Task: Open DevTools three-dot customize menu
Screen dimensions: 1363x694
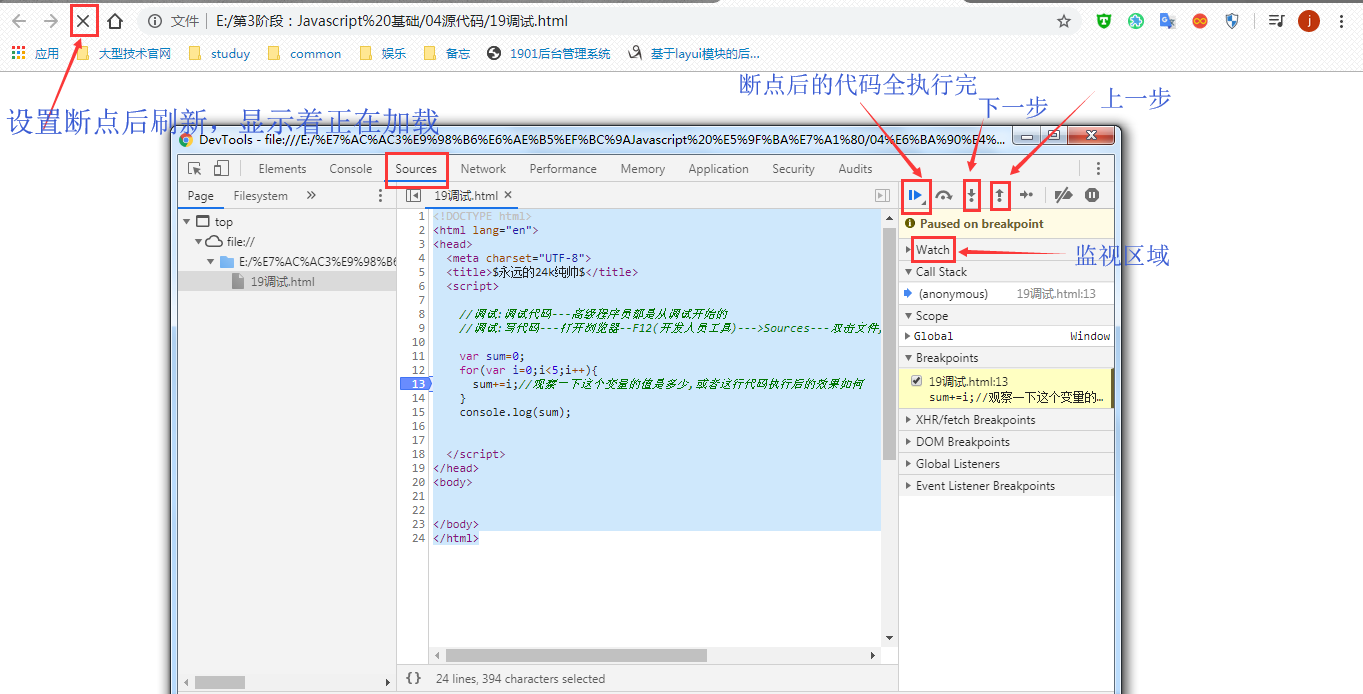Action: point(1098,169)
